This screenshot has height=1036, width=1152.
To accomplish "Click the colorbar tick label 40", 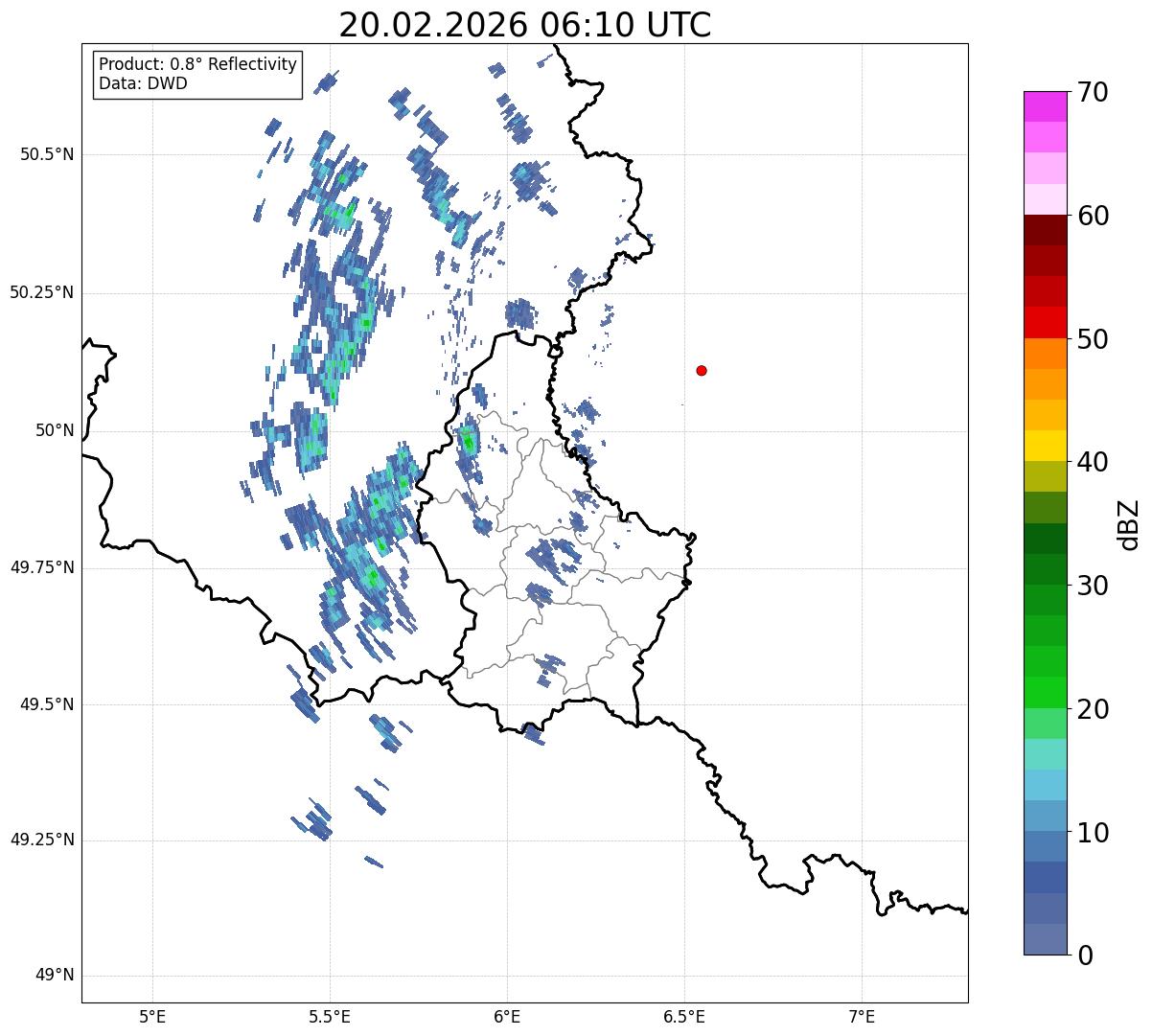I will (1093, 462).
